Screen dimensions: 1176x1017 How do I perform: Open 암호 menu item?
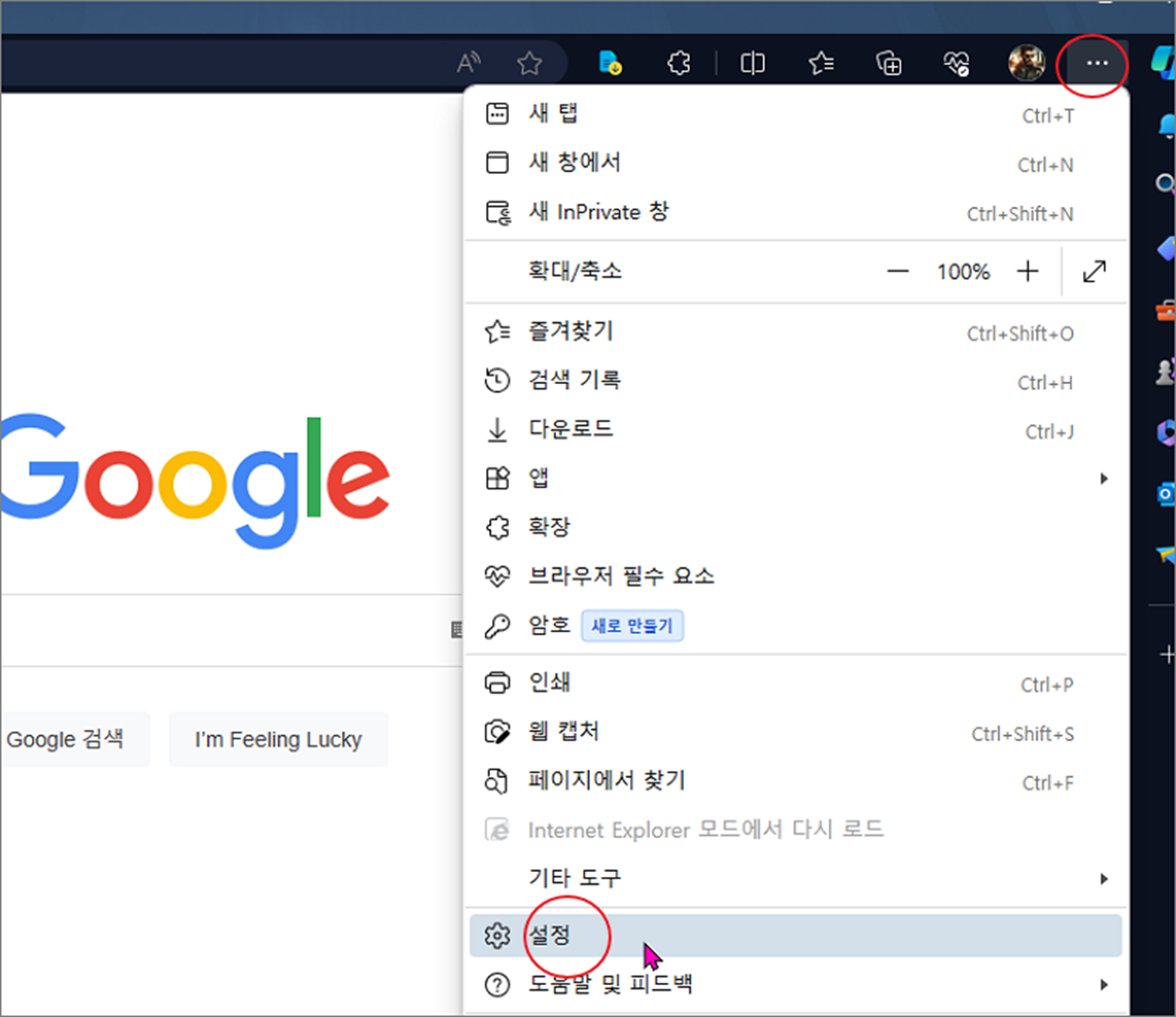click(796, 626)
